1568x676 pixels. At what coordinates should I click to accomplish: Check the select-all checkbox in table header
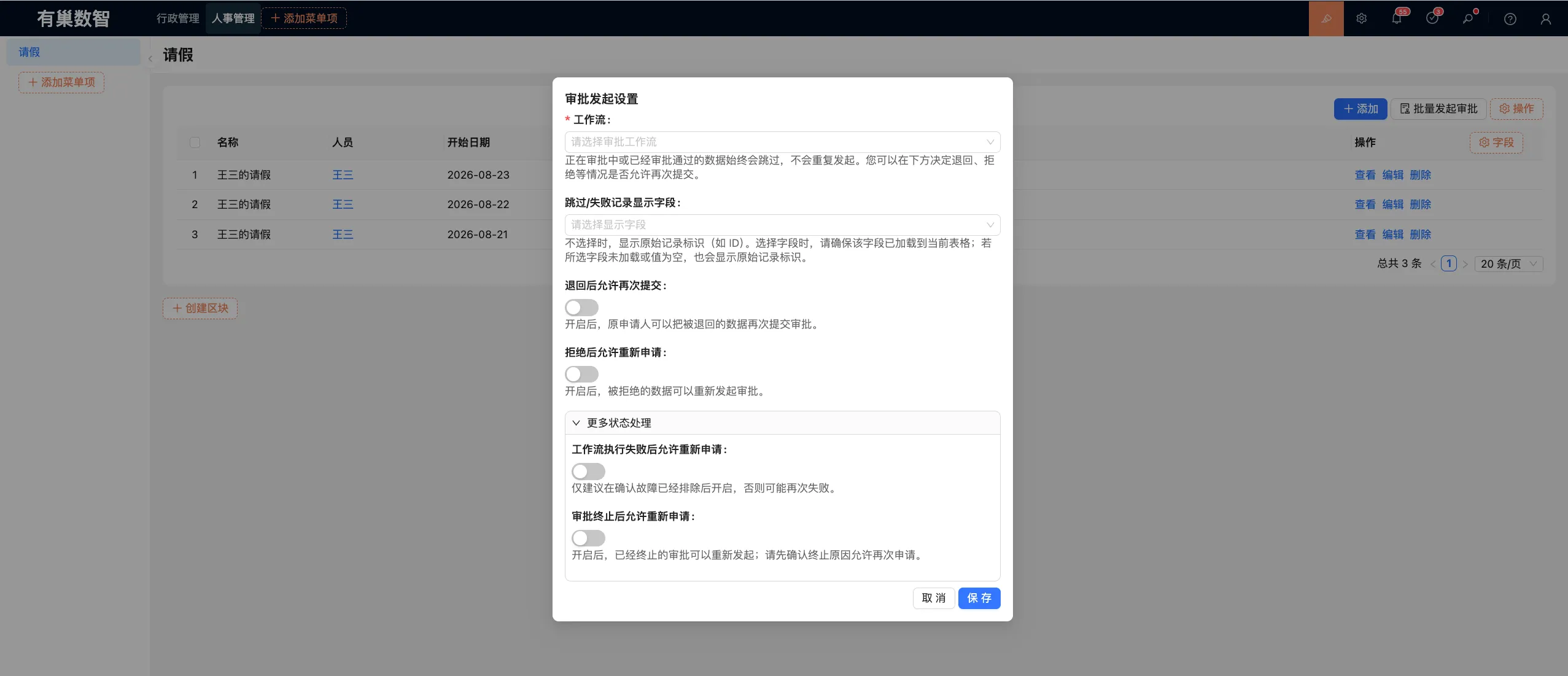click(195, 142)
